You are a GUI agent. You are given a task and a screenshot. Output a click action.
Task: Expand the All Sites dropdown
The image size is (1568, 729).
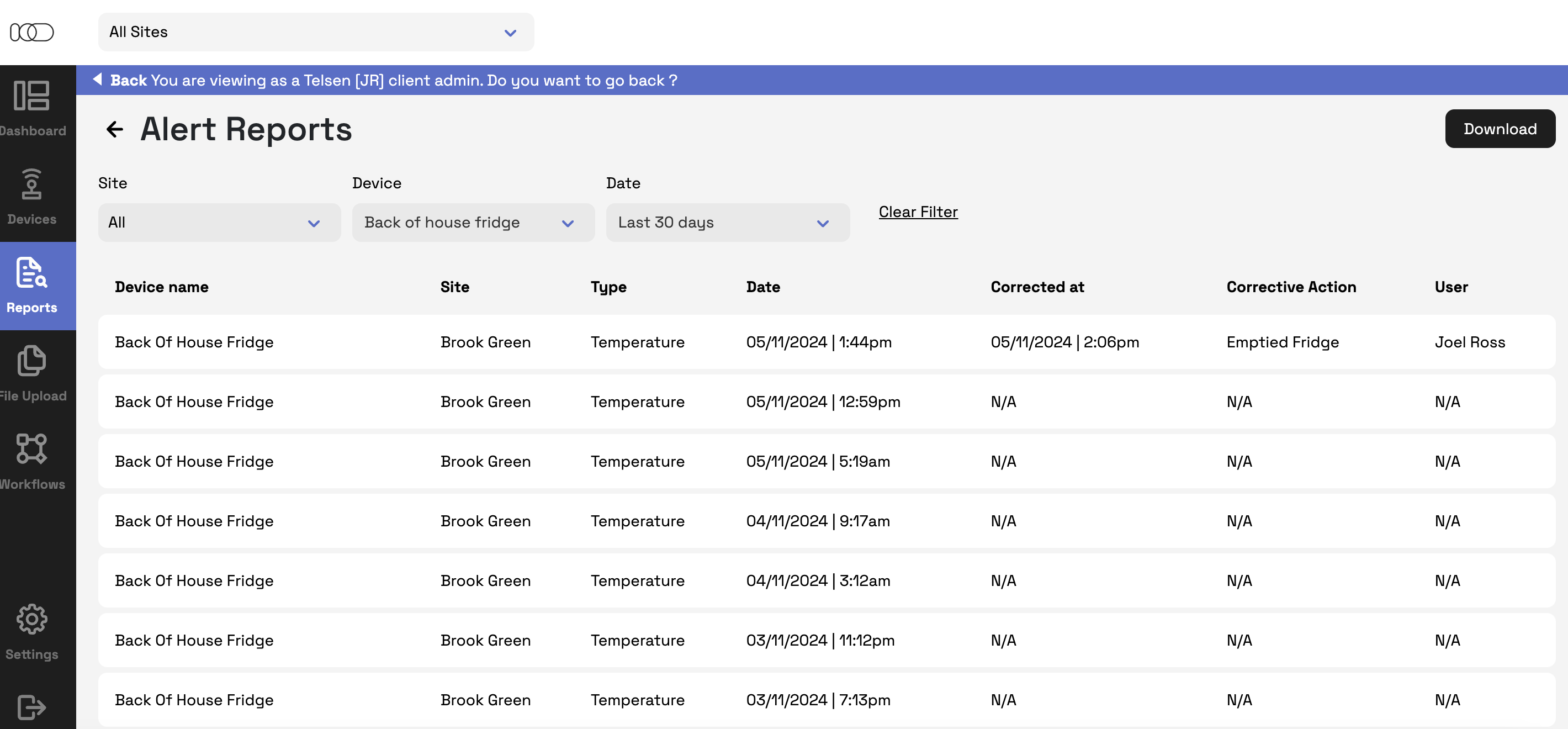pos(315,32)
